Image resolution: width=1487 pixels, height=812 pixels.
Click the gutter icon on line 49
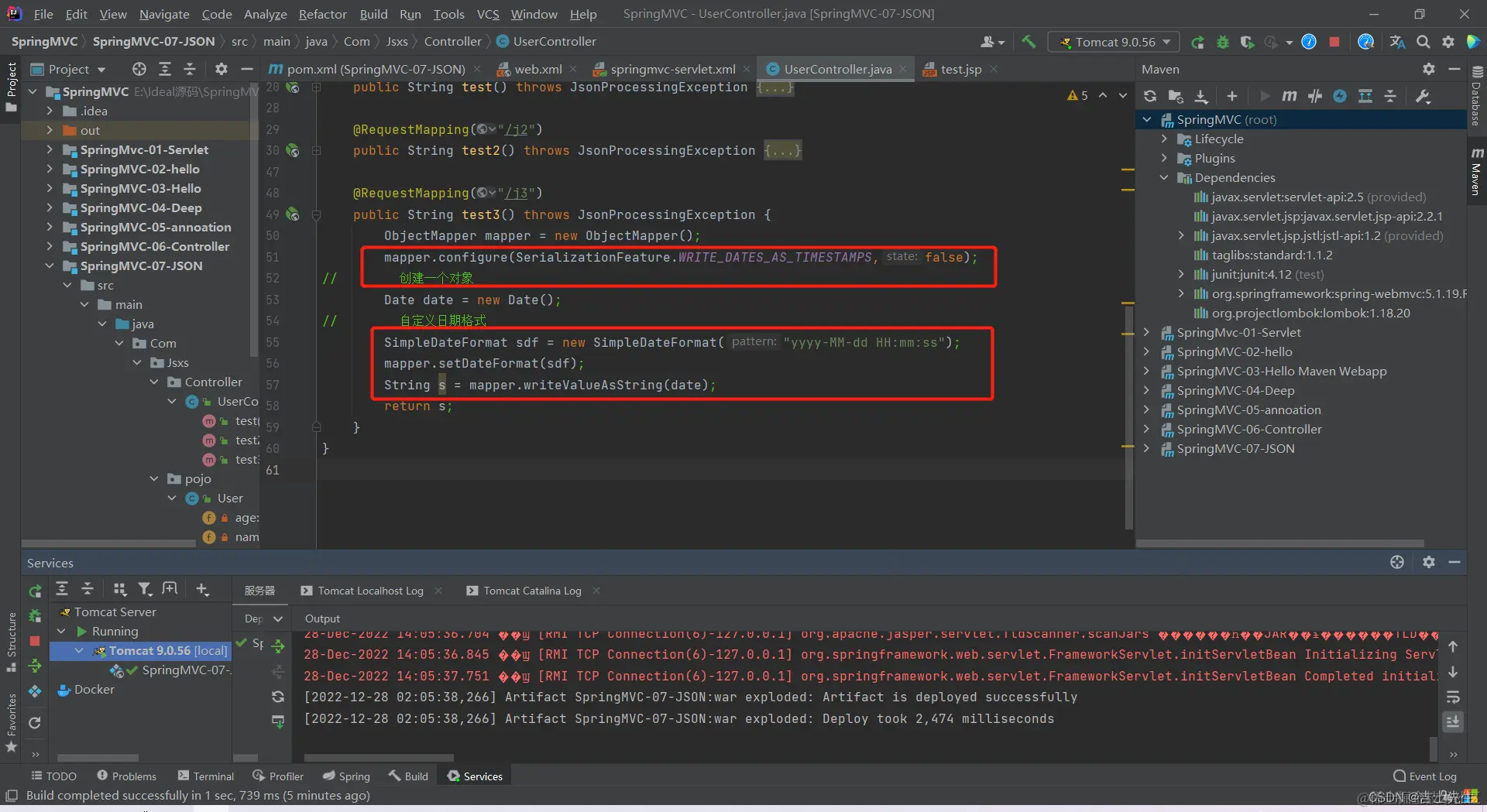[x=293, y=214]
